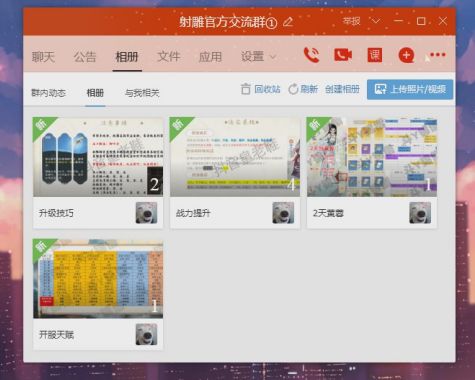
Task: Click 创建相册 to create album
Action: (342, 89)
